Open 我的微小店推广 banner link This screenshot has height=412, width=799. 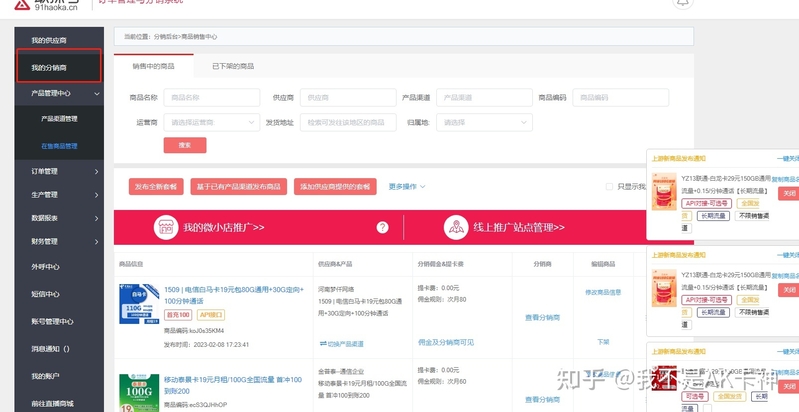[x=224, y=227]
